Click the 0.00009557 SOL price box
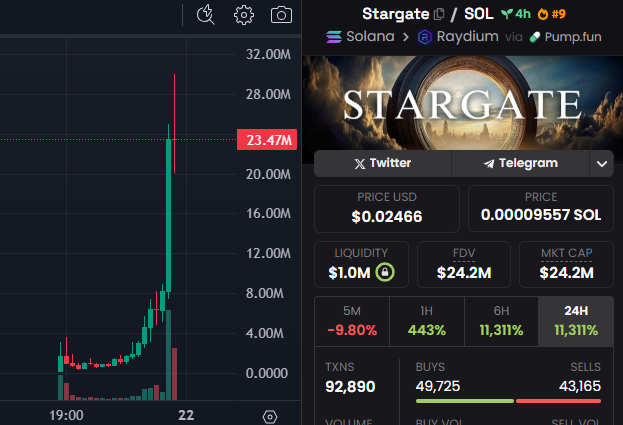The height and width of the screenshot is (425, 623). (x=541, y=209)
